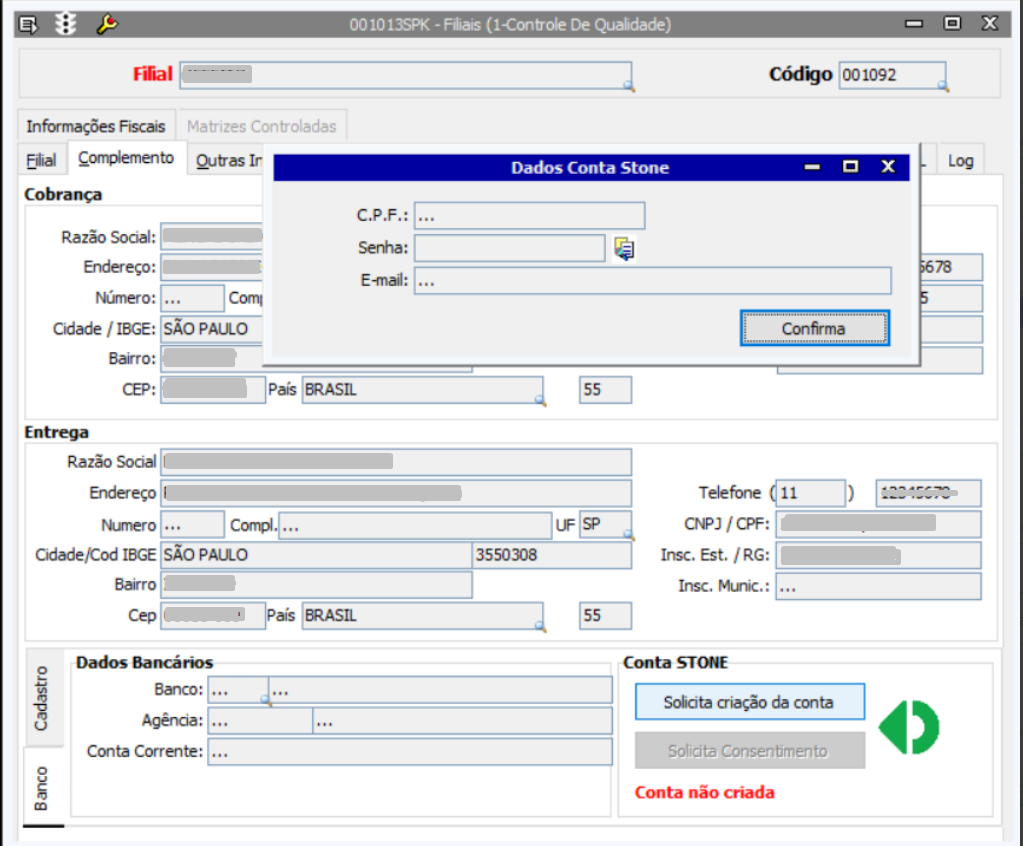Open the Log tab

pyautogui.click(x=960, y=160)
